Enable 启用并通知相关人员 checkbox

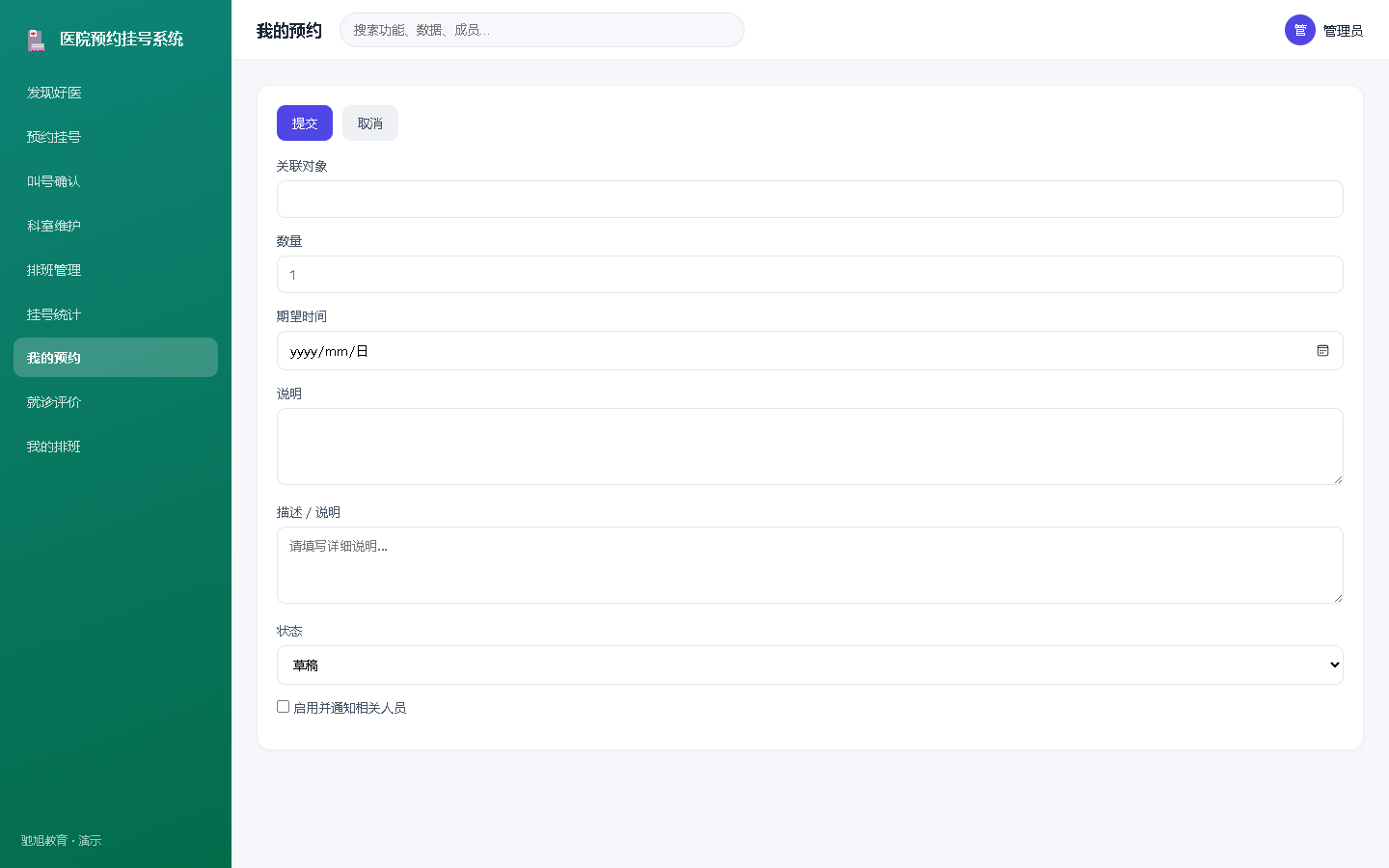tap(283, 707)
